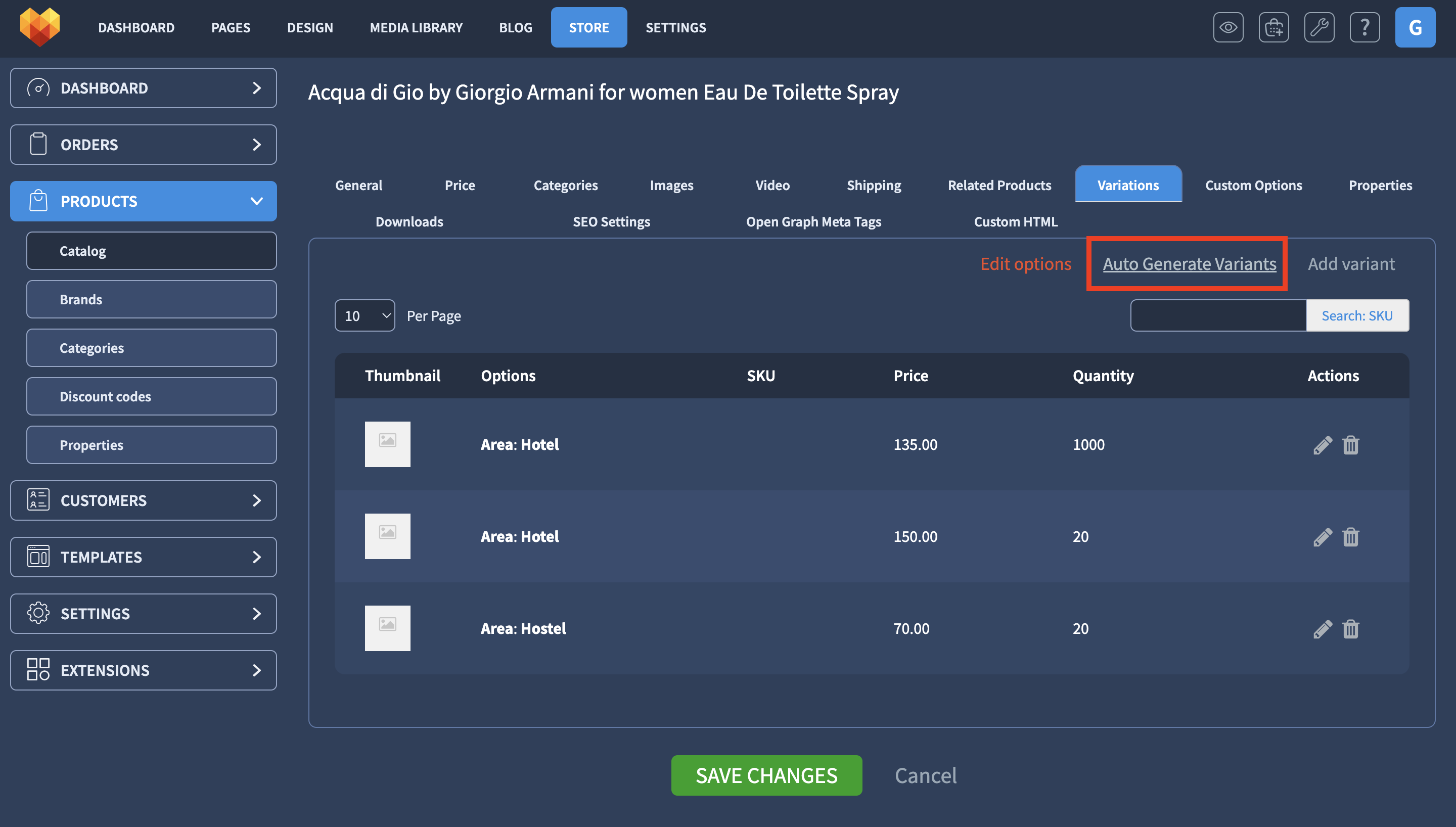
Task: Switch to the Video tab
Action: (772, 185)
